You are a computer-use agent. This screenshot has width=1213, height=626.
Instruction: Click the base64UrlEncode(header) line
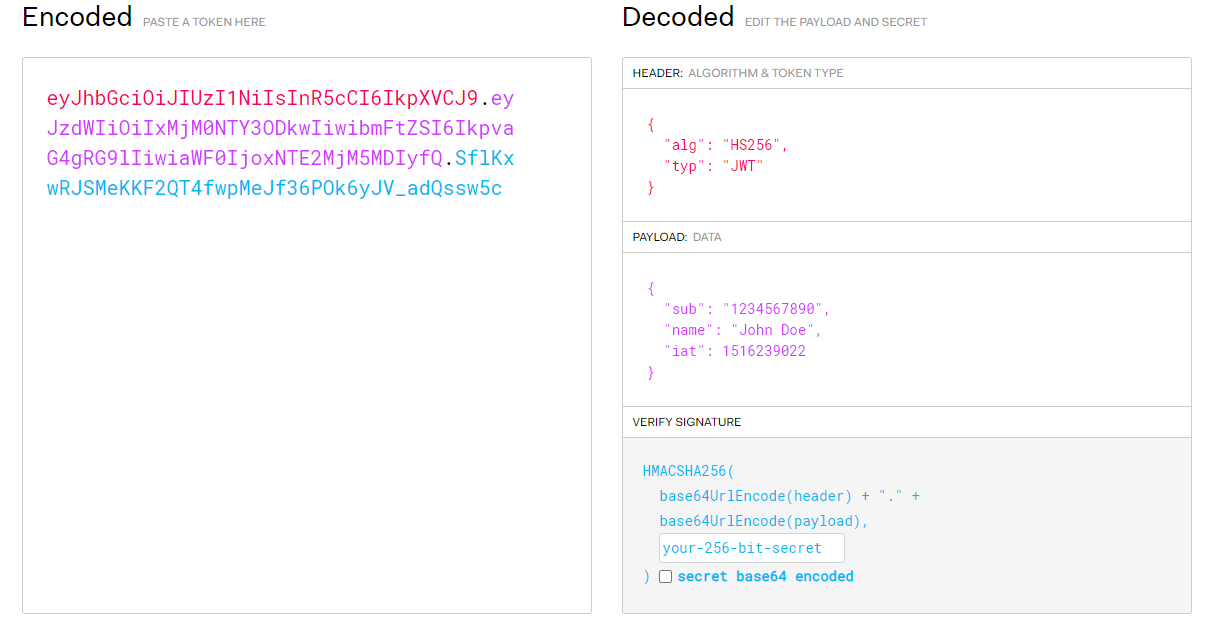788,496
